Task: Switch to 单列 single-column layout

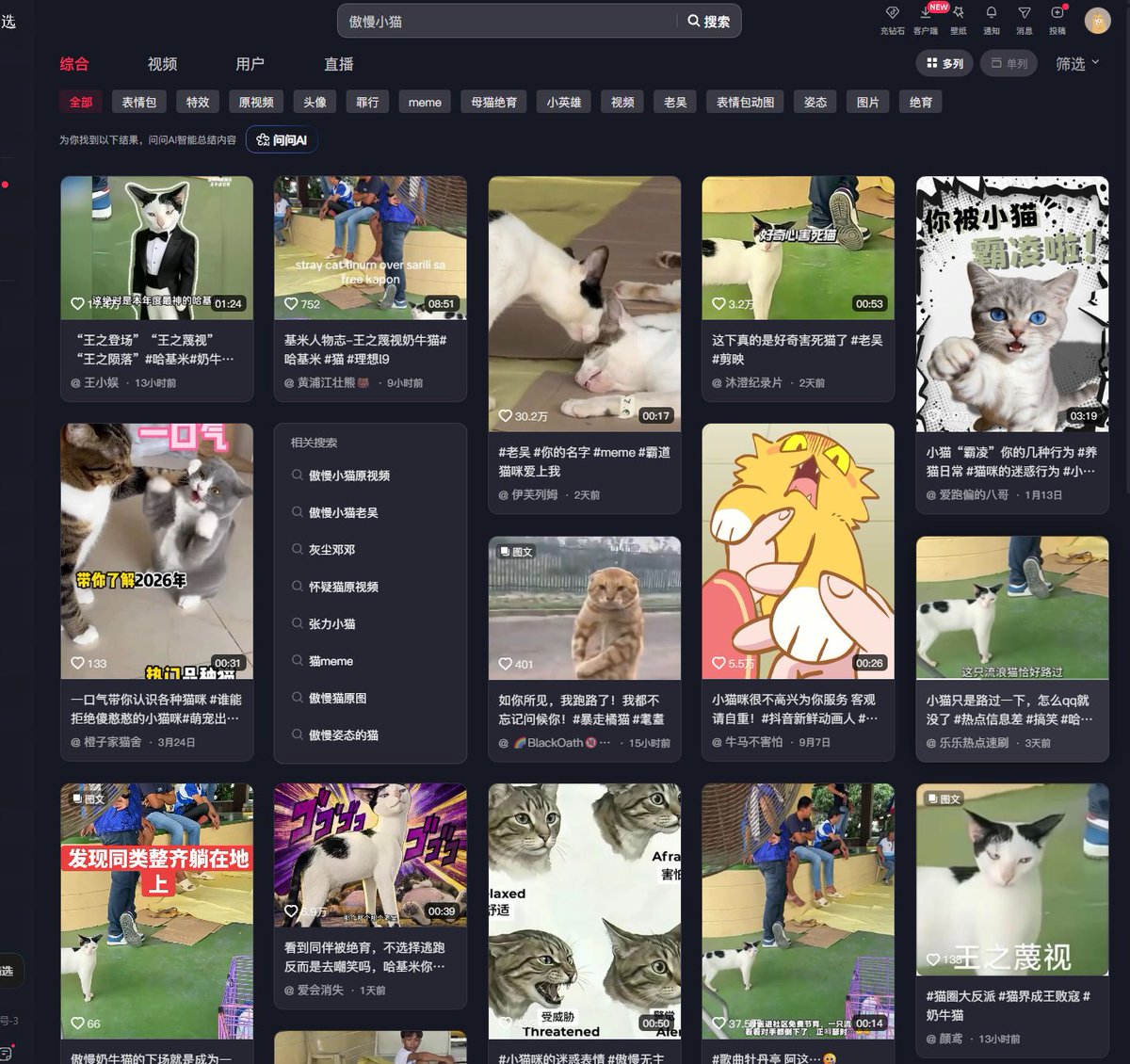Action: [1009, 63]
